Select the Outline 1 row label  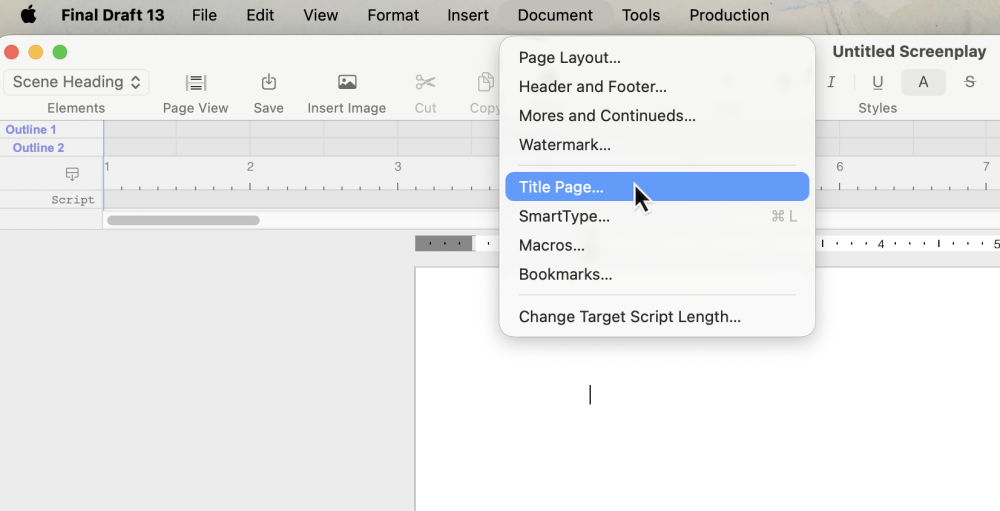click(31, 130)
